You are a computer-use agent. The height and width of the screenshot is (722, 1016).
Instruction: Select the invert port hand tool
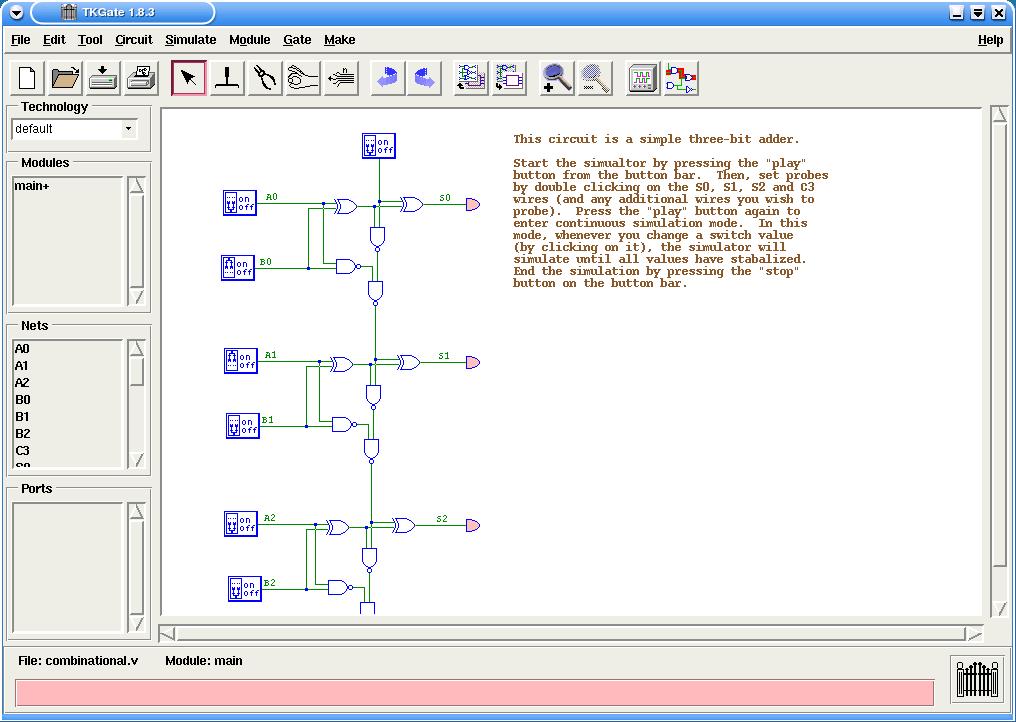pyautogui.click(x=303, y=78)
